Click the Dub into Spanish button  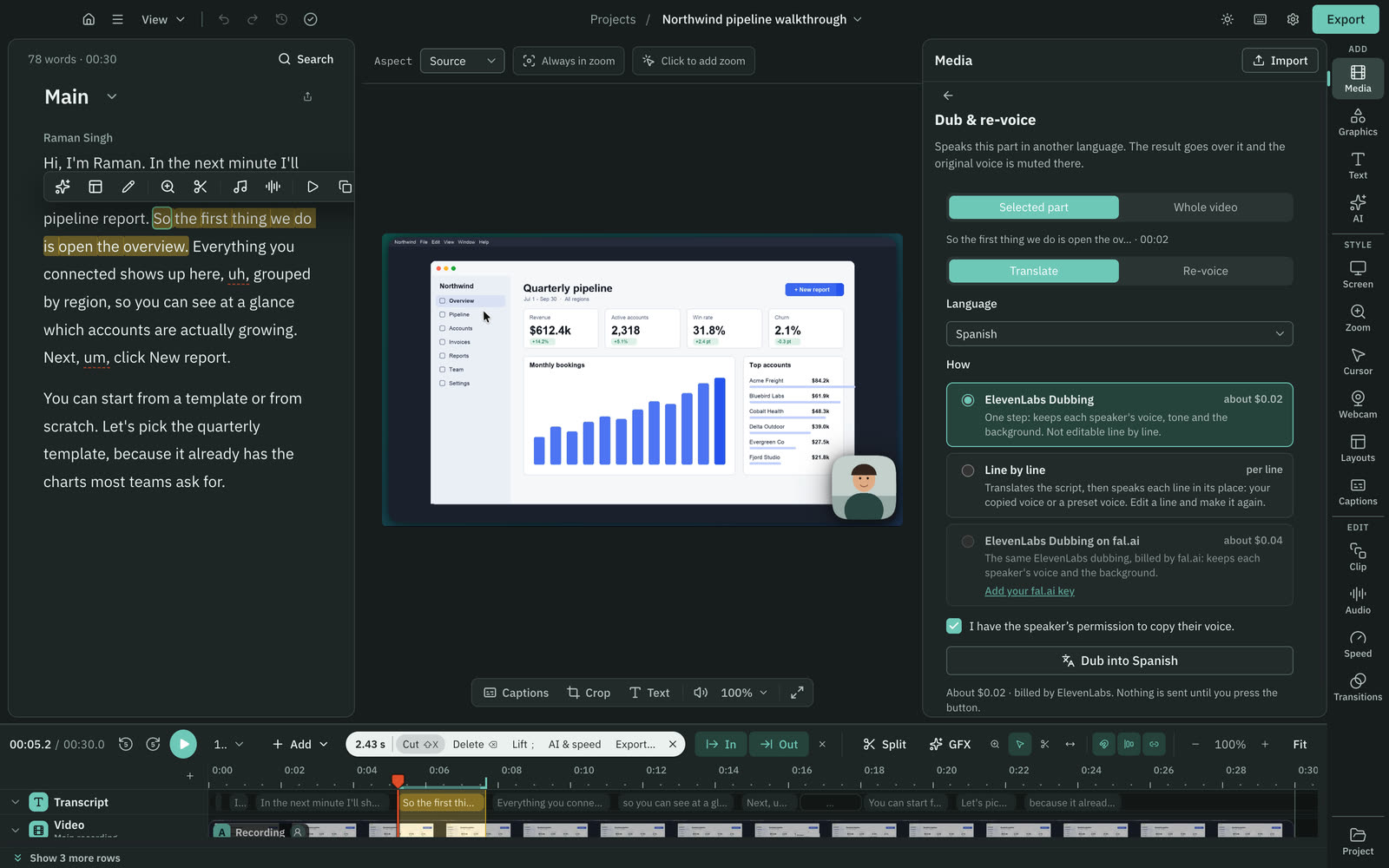(1119, 661)
